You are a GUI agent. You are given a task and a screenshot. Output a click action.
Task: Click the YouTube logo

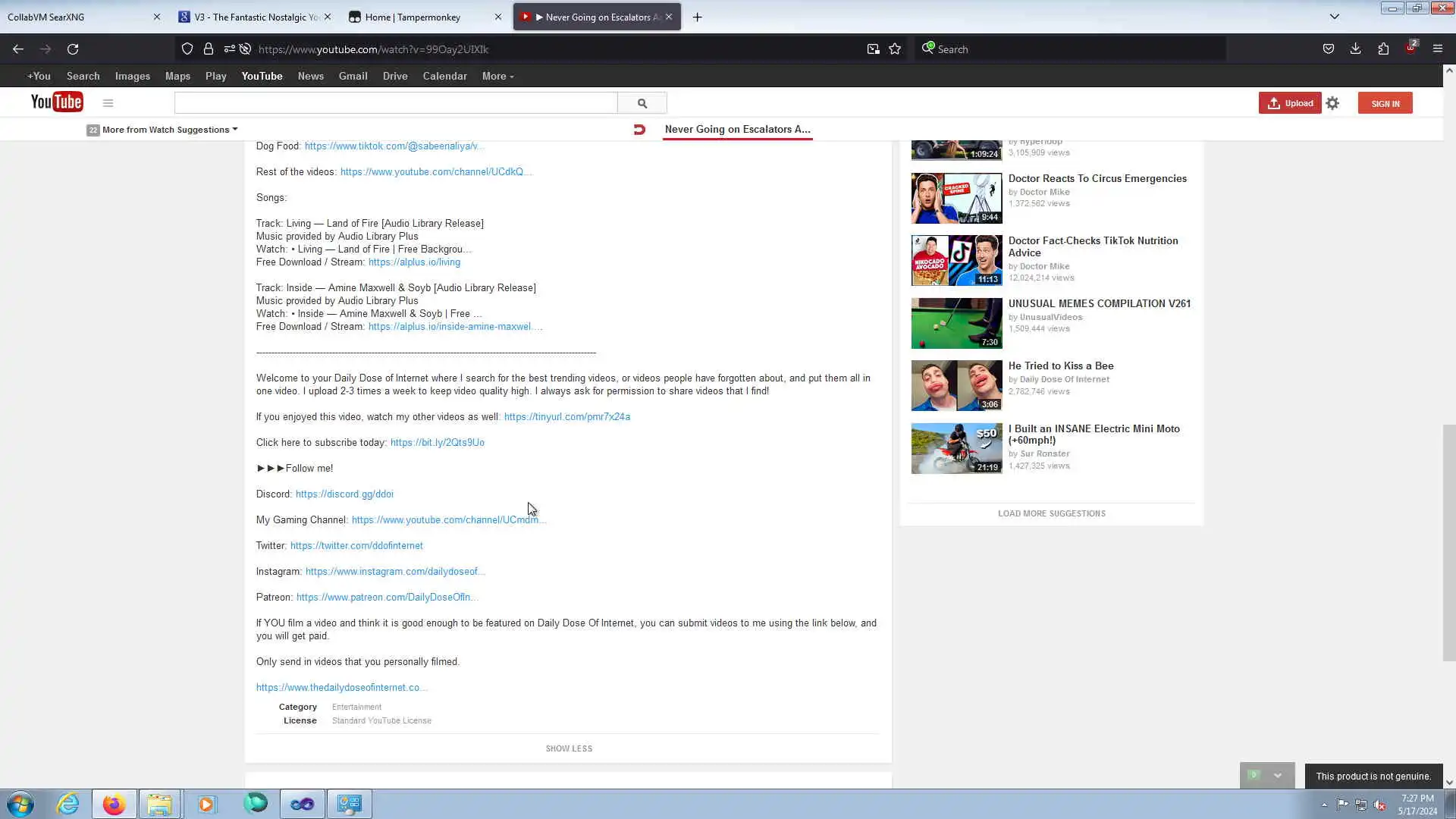(57, 102)
